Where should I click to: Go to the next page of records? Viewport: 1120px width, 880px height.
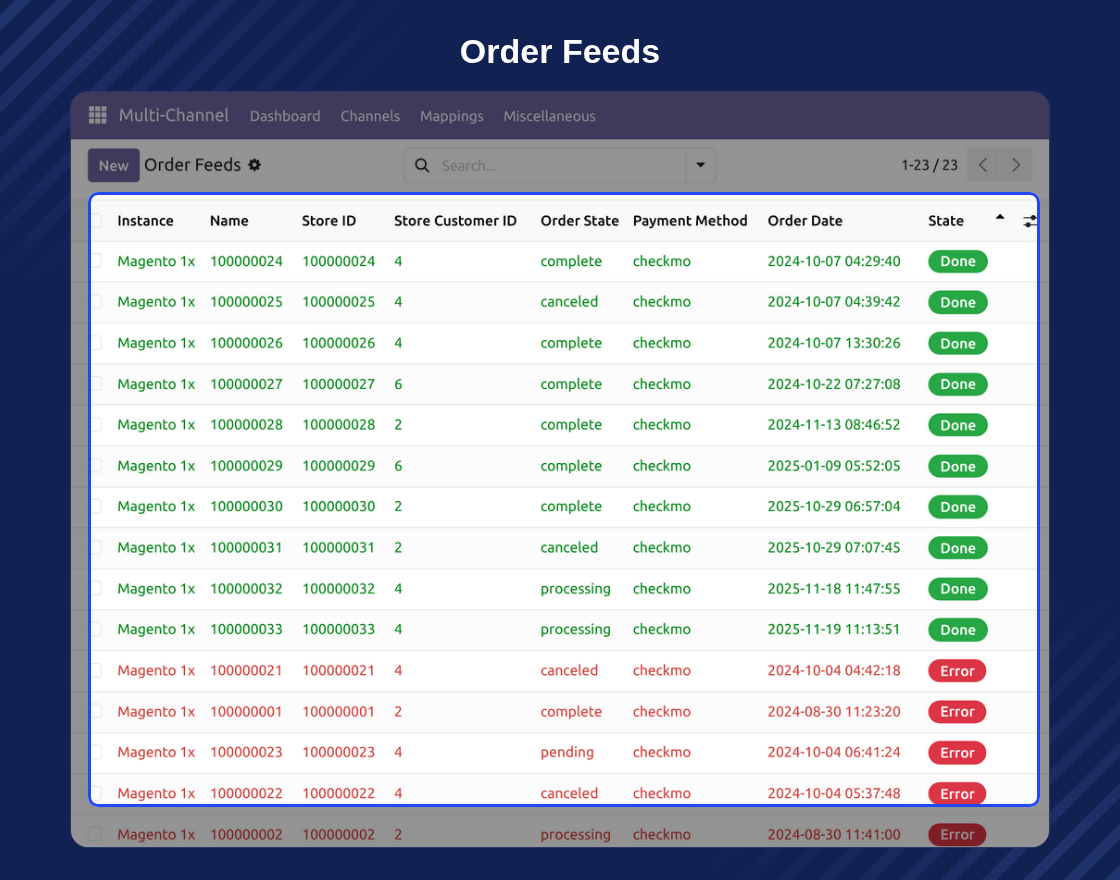click(x=1016, y=165)
